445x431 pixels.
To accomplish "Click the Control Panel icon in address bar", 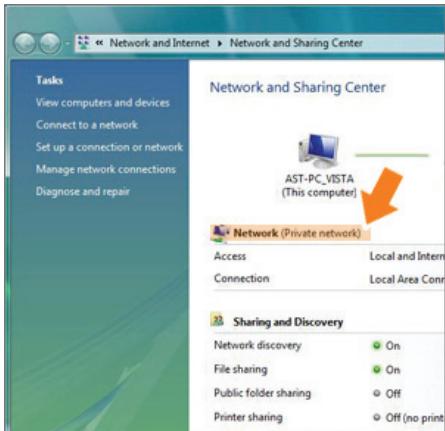I will tap(83, 43).
